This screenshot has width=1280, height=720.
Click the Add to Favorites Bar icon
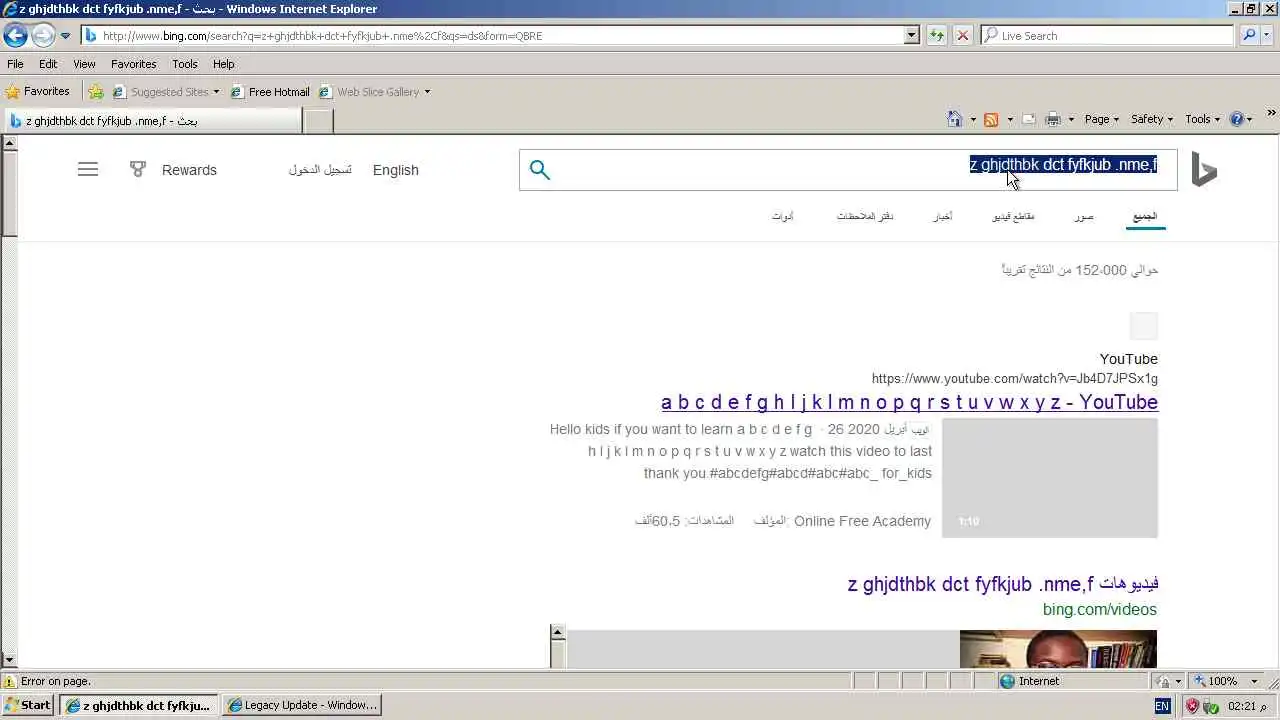[96, 92]
